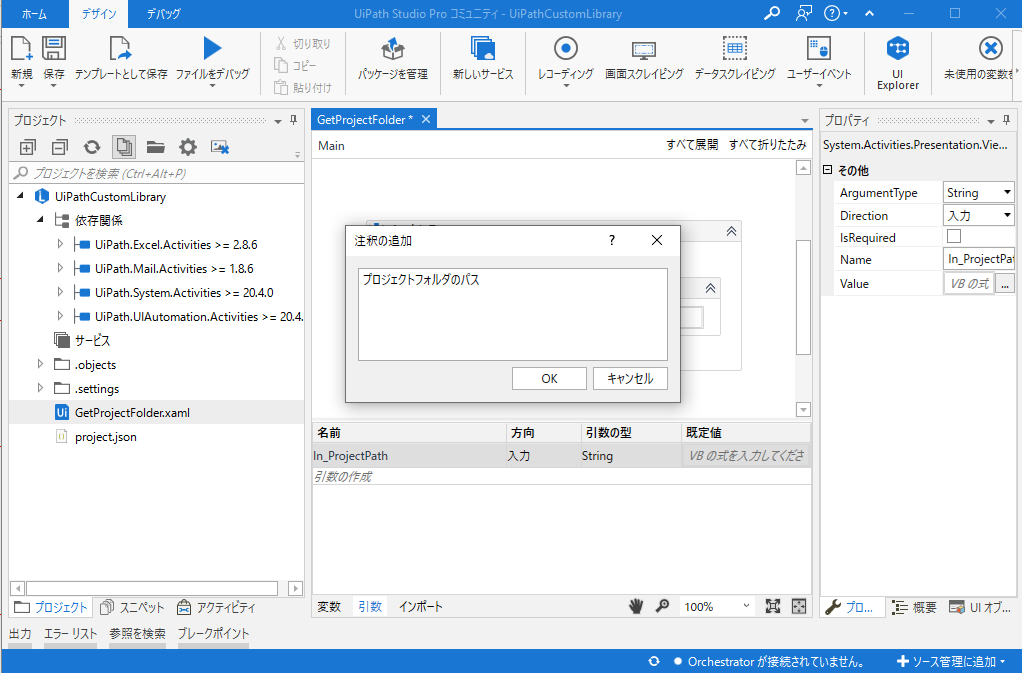Open the スニペット panel tab
The height and width of the screenshot is (673, 1022).
pyautogui.click(x=132, y=607)
